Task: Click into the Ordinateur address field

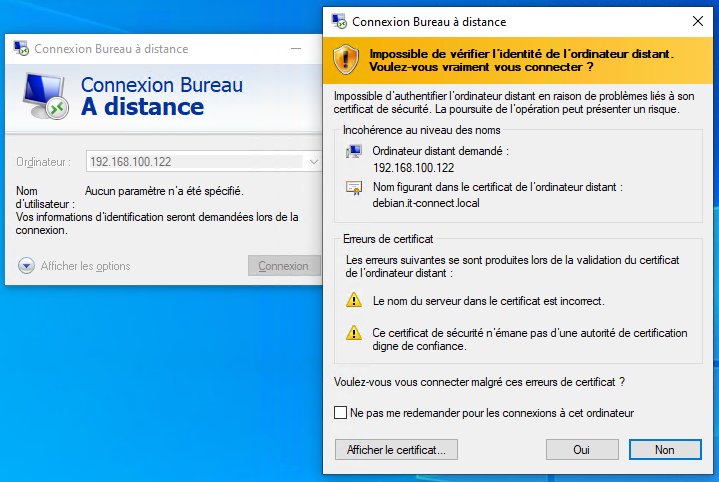Action: [x=195, y=161]
